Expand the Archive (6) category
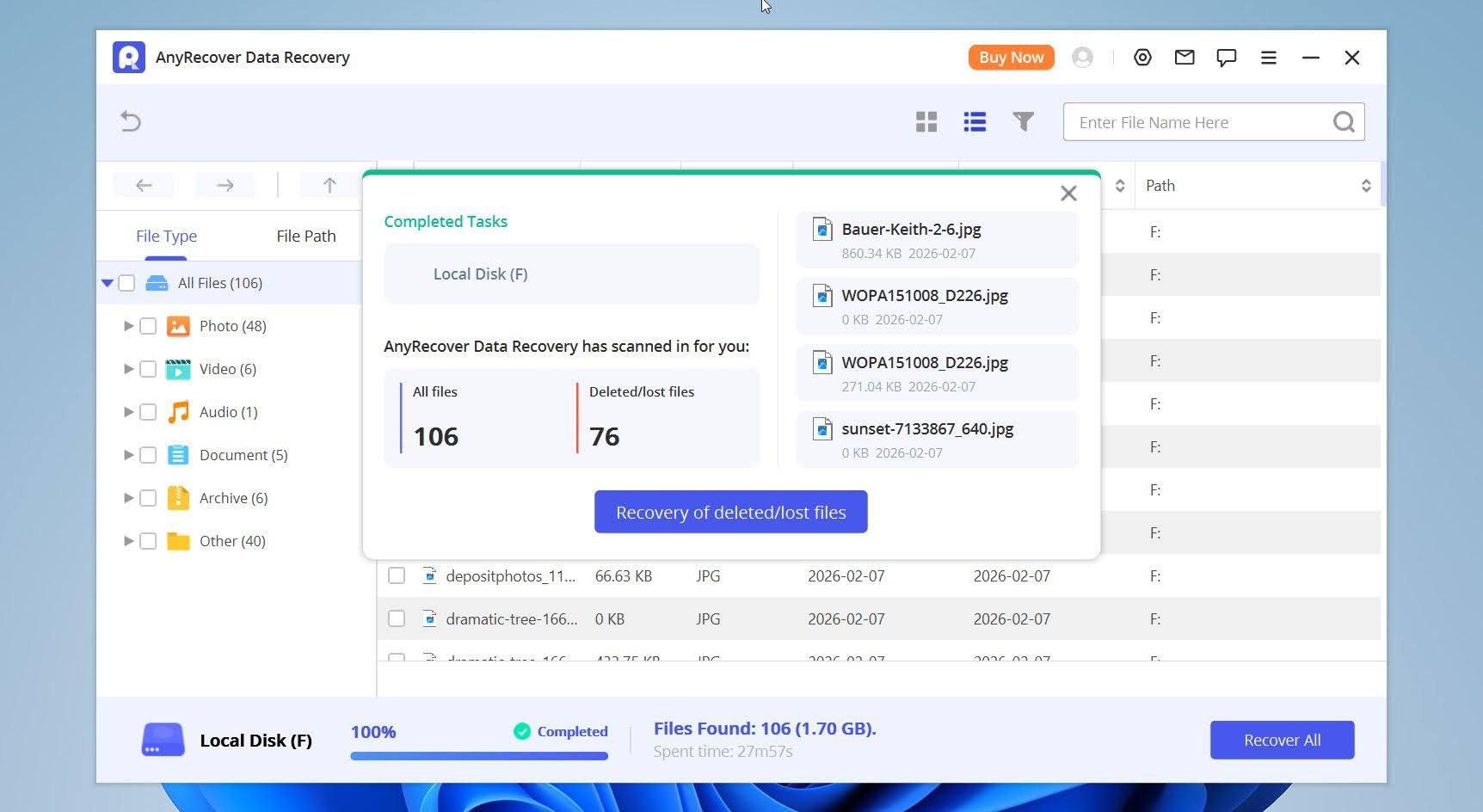Screen dimensions: 1483x812 pyautogui.click(x=128, y=498)
